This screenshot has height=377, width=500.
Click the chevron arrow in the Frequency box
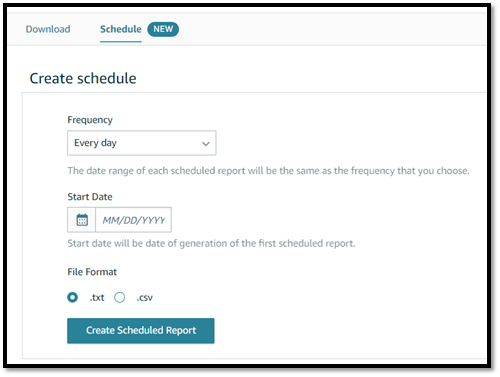(x=206, y=144)
